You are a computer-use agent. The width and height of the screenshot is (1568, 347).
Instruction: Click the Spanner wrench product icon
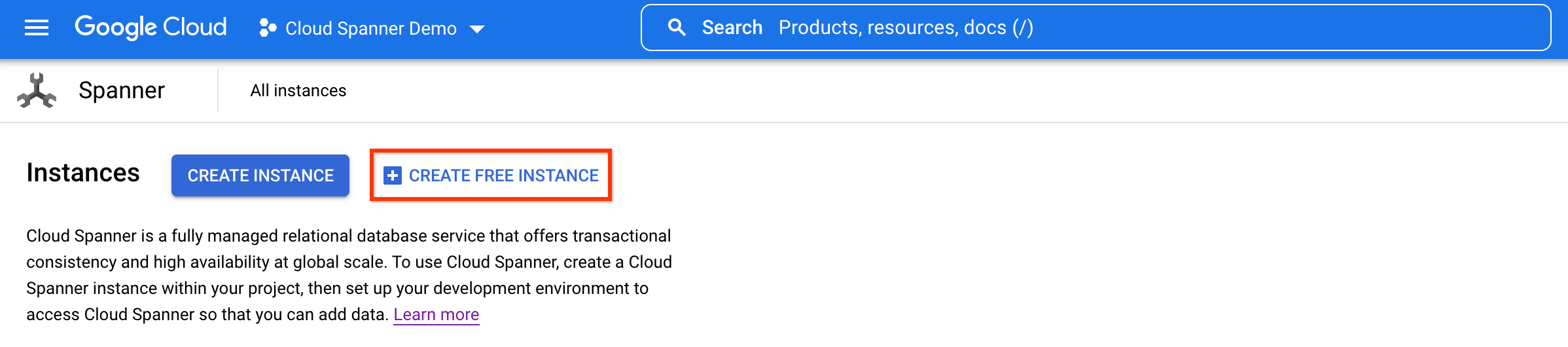pos(37,90)
